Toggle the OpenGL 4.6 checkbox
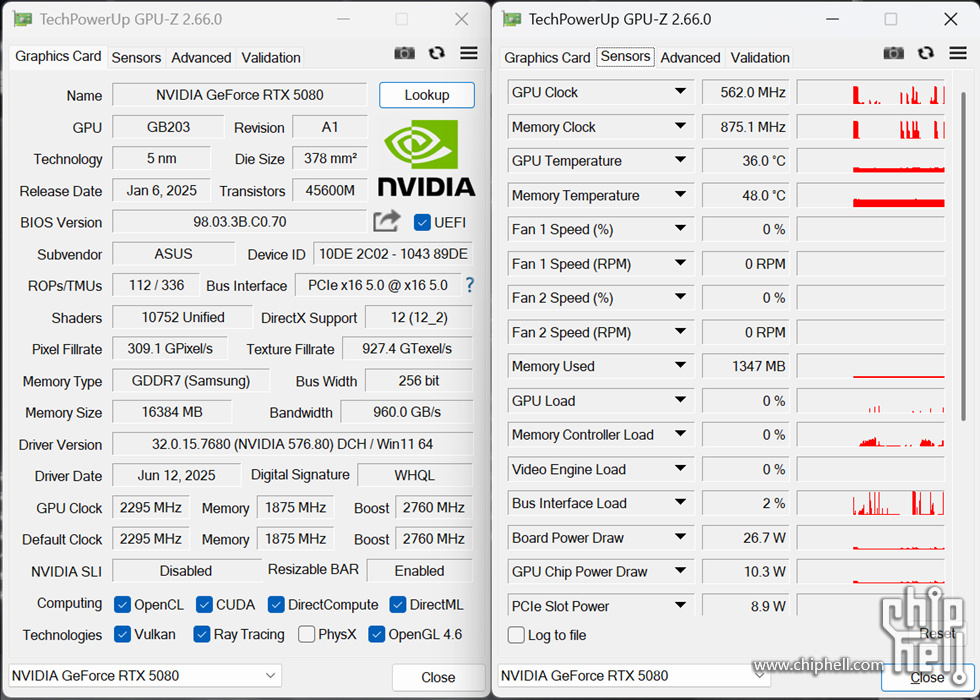980x700 pixels. point(376,634)
